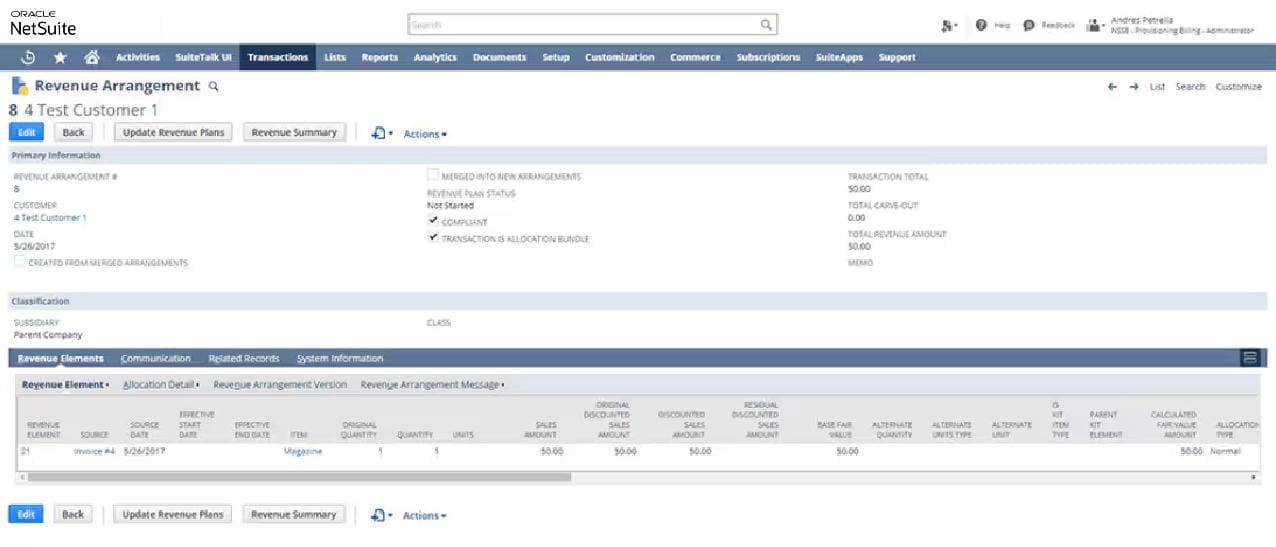1276x547 pixels.
Task: Open the Setup menu
Action: click(x=556, y=57)
